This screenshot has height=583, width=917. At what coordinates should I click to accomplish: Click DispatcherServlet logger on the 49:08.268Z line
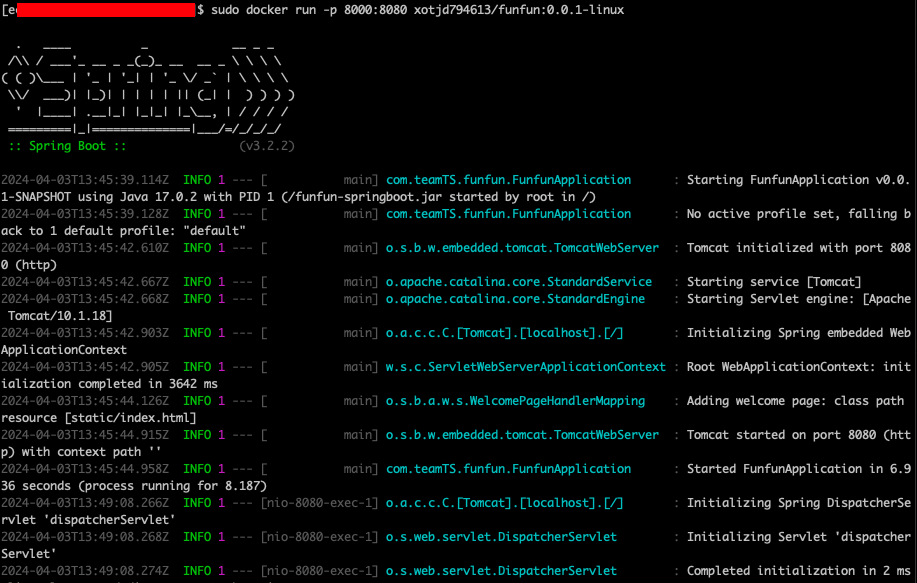point(501,537)
